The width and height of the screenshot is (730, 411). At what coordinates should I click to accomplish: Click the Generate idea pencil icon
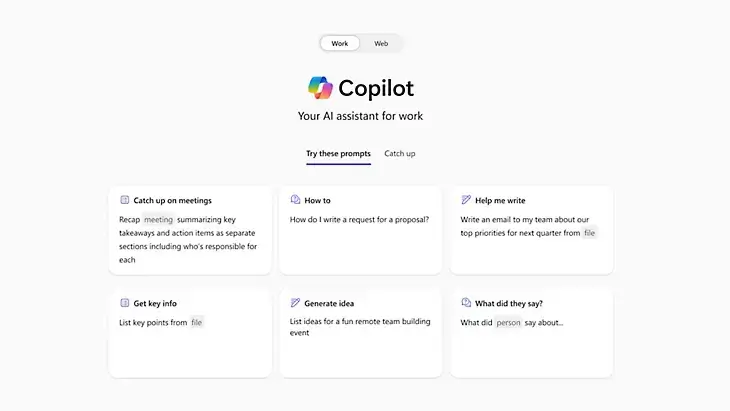(295, 303)
